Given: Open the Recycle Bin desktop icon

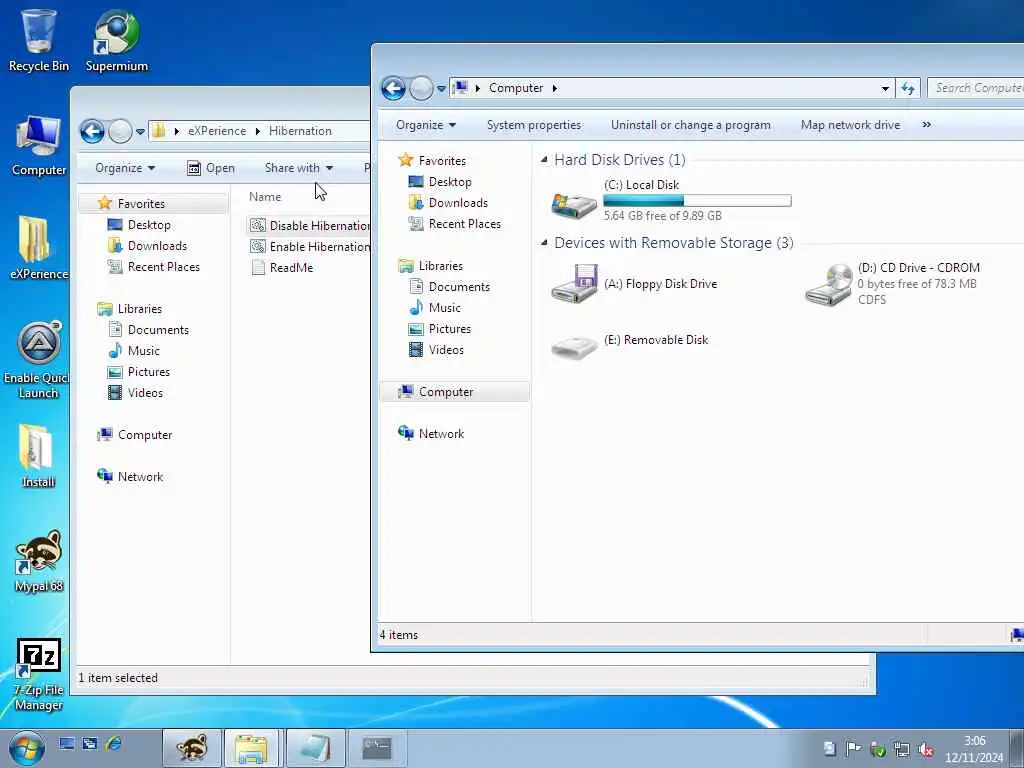Looking at the screenshot, I should click(39, 39).
